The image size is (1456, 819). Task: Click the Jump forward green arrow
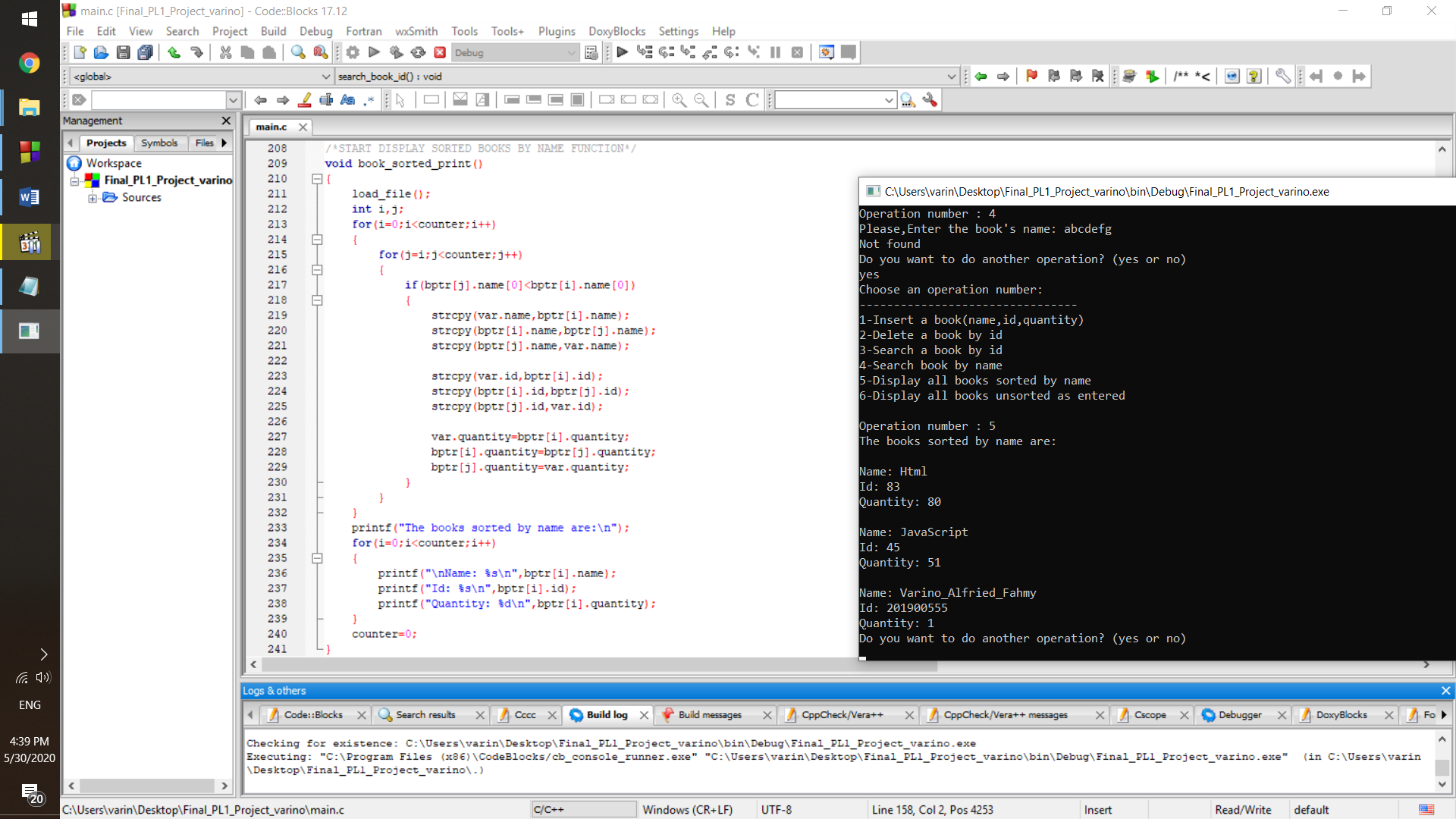(x=1003, y=76)
